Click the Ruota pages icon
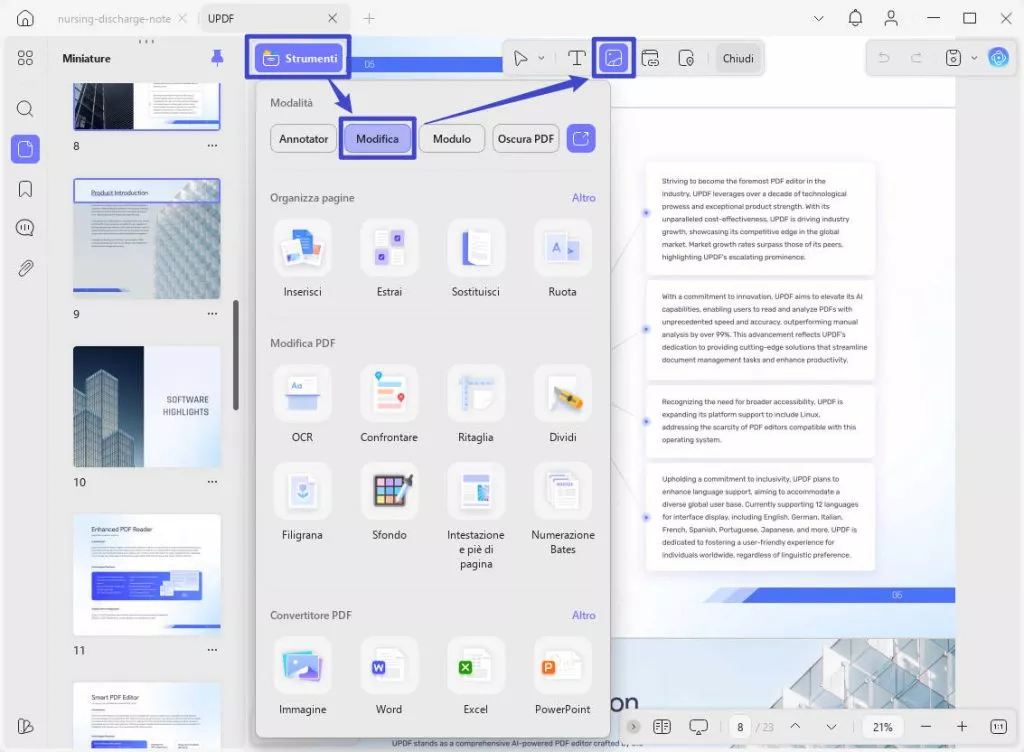 tap(562, 249)
